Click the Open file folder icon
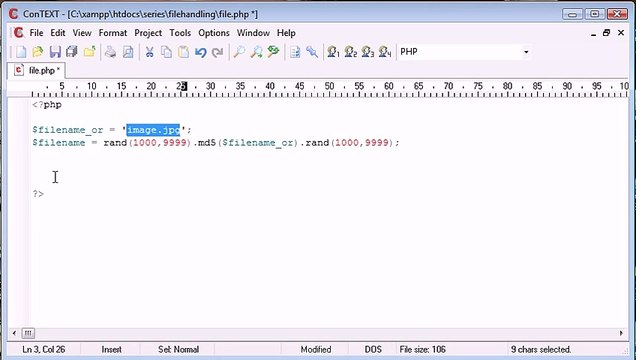Viewport: 636px width, 360px height. 38,52
